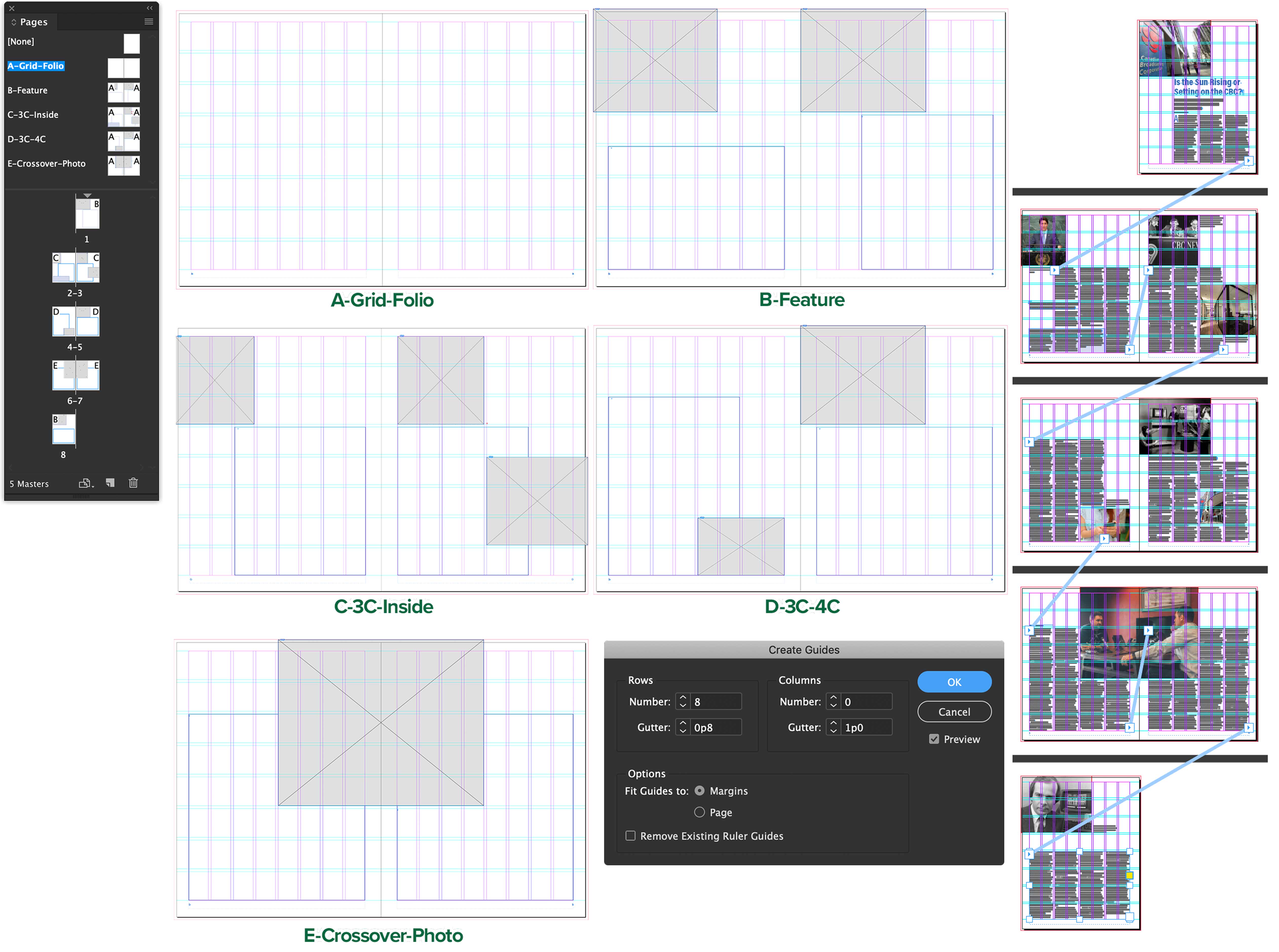
Task: Click the 'E-Crossover-Photo' green caption
Action: click(383, 936)
